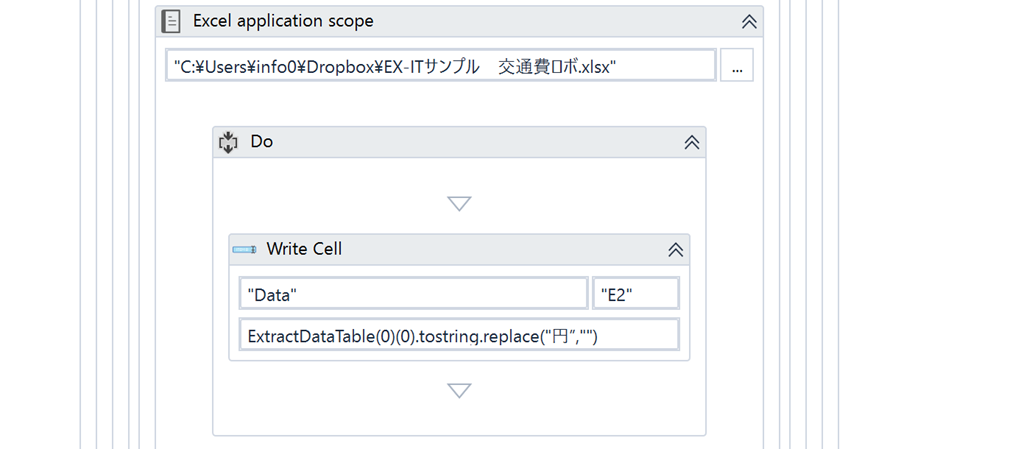Select the Do sequence title label
The height and width of the screenshot is (449, 1024).
(x=261, y=142)
